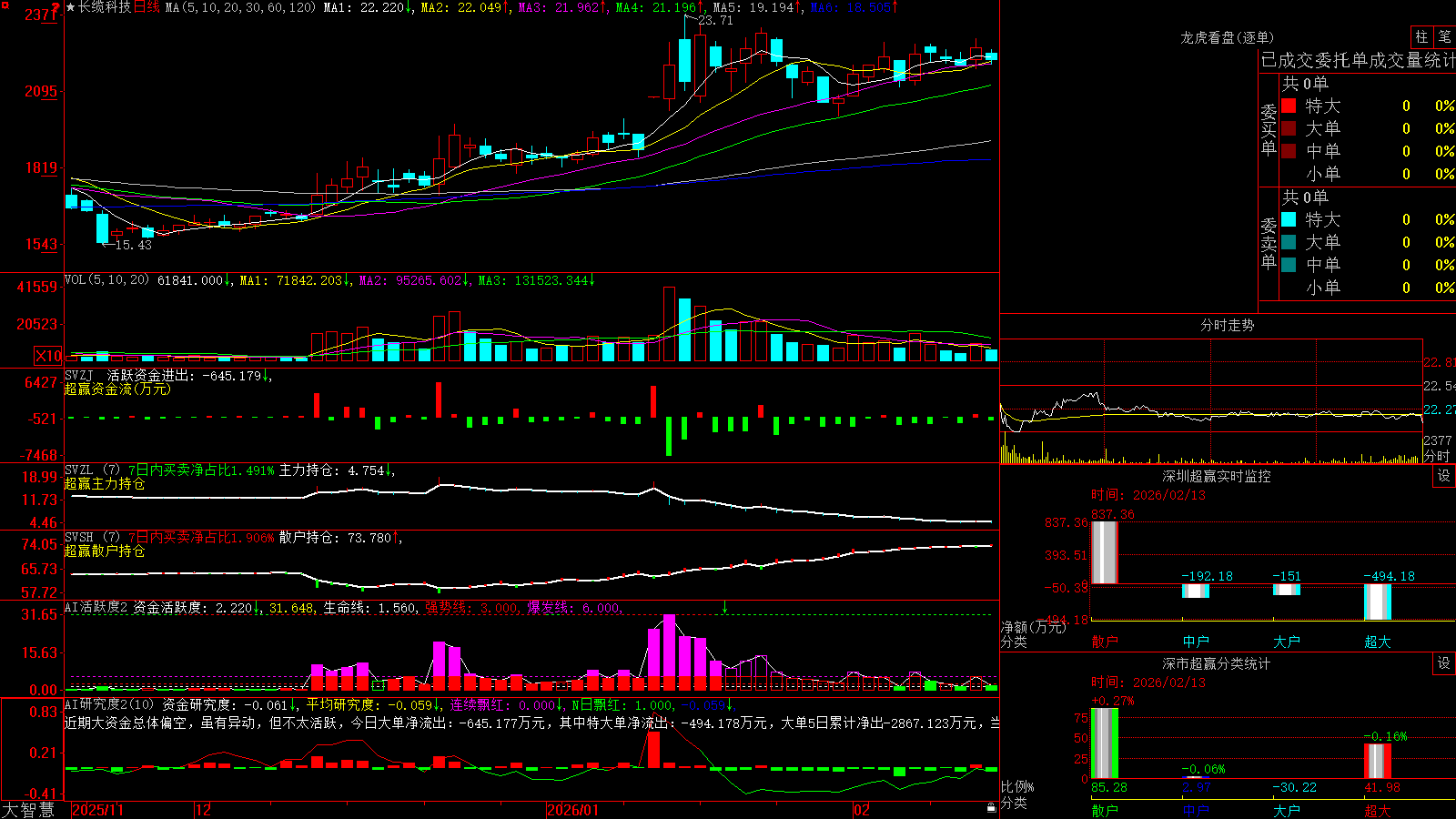Image resolution: width=1456 pixels, height=819 pixels.
Task: Click the X10 volume multiplier marker
Action: (48, 356)
